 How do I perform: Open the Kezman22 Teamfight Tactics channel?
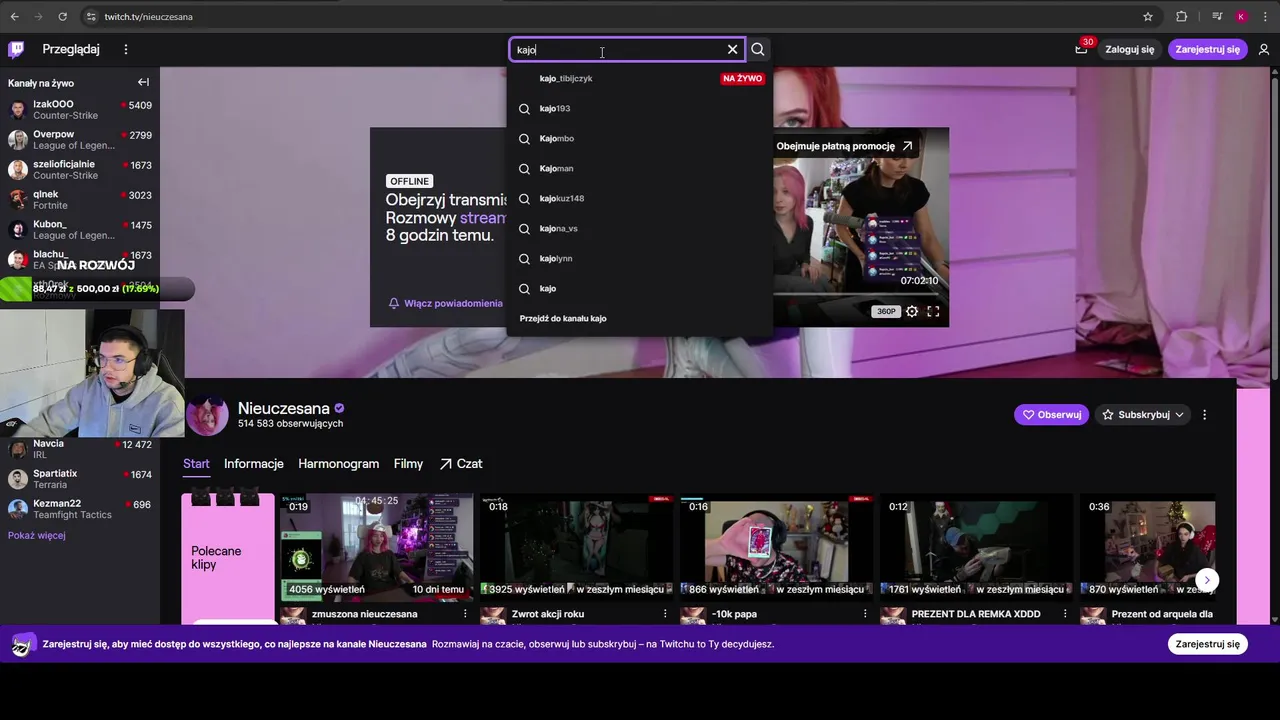[x=80, y=508]
